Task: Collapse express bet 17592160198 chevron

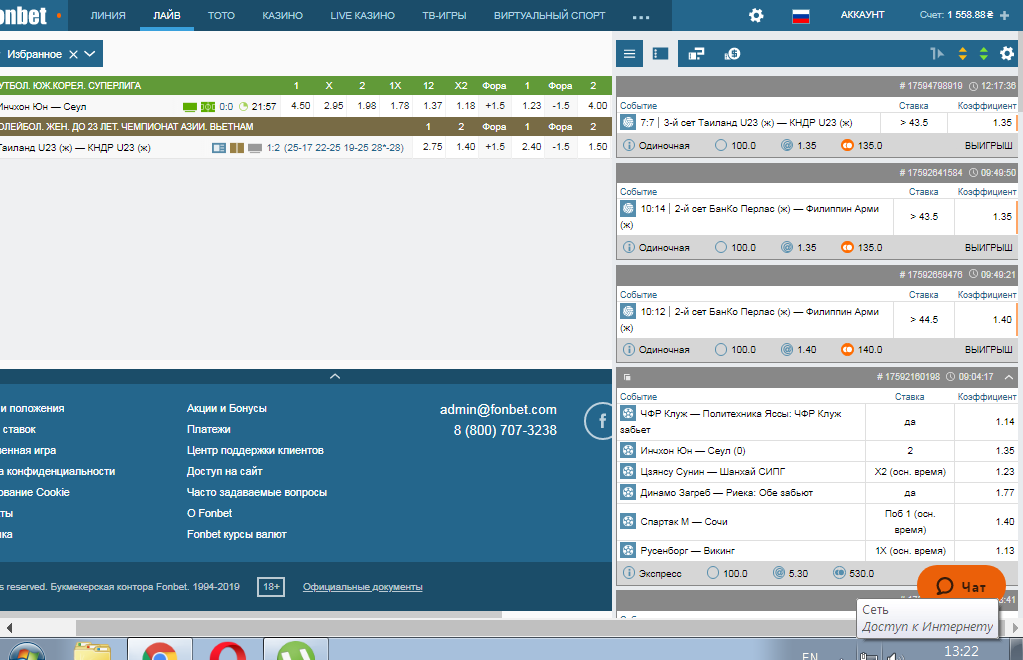Action: [1009, 376]
